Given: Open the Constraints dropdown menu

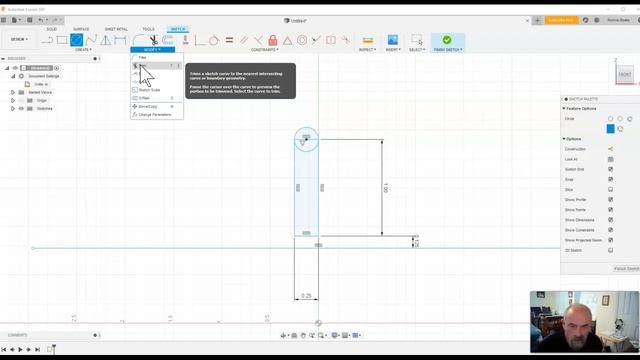Looking at the screenshot, I should (x=264, y=50).
